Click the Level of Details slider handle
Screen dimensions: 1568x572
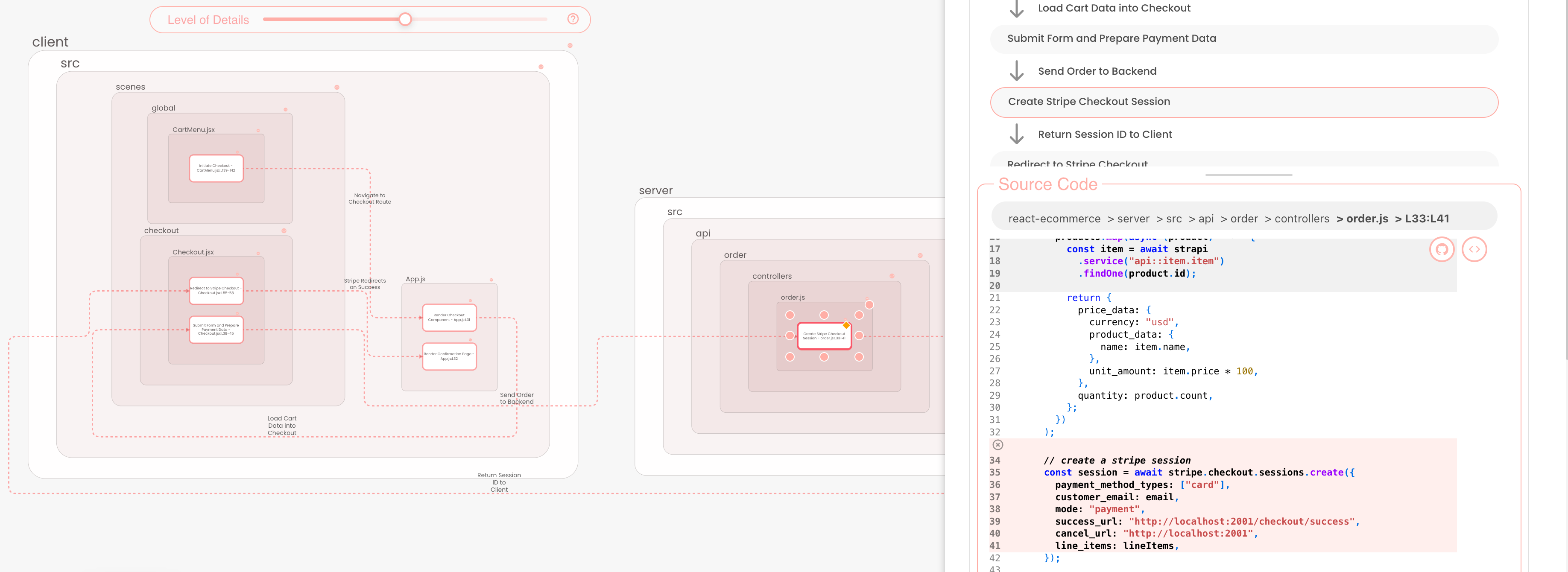pos(405,20)
